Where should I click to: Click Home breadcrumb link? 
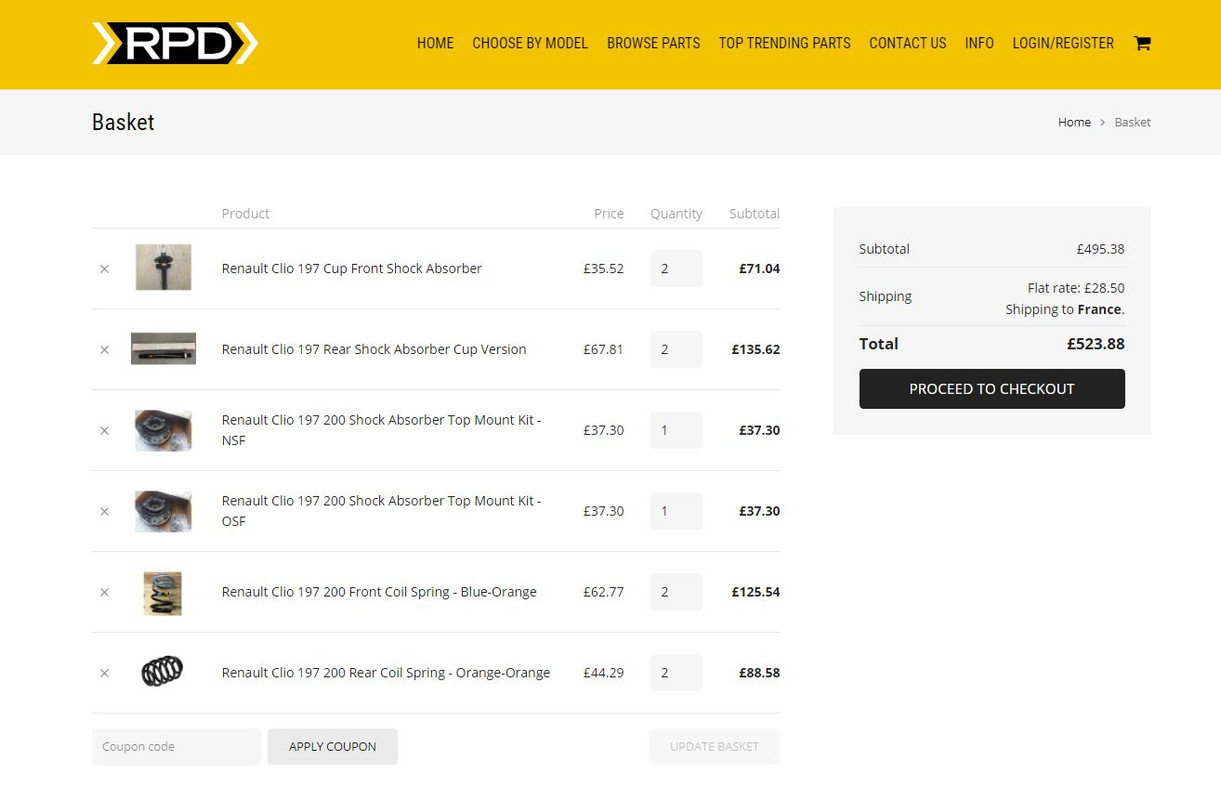click(x=1074, y=122)
